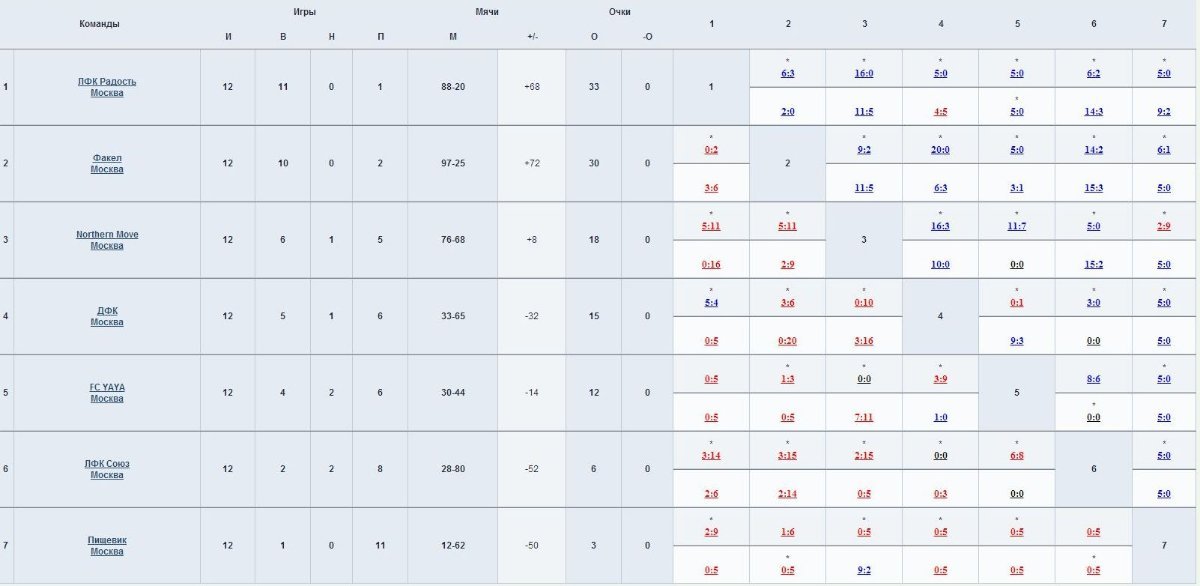View the 20:0 match score
1200x586 pixels.
point(940,150)
